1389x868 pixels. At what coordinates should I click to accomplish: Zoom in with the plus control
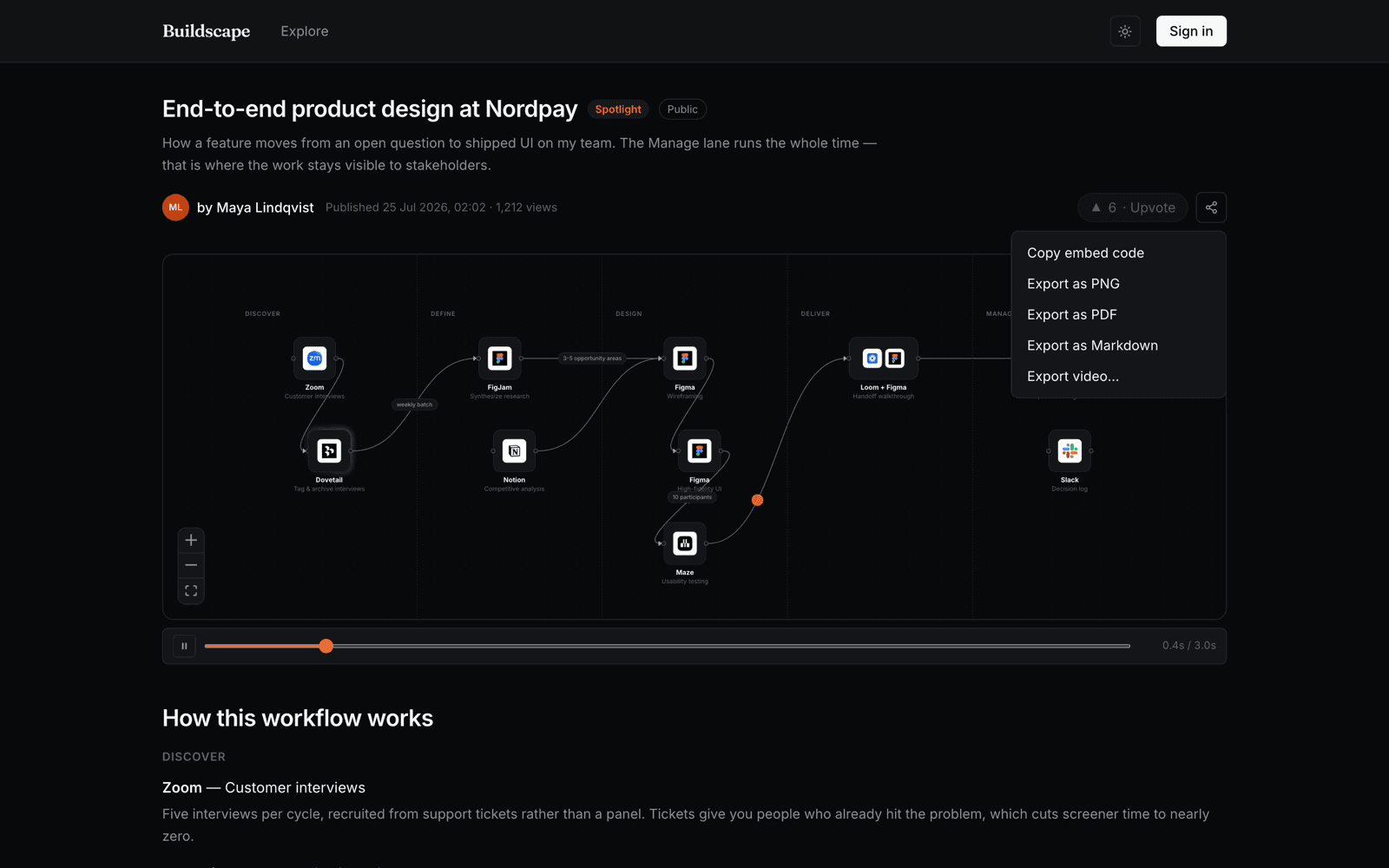pos(191,540)
